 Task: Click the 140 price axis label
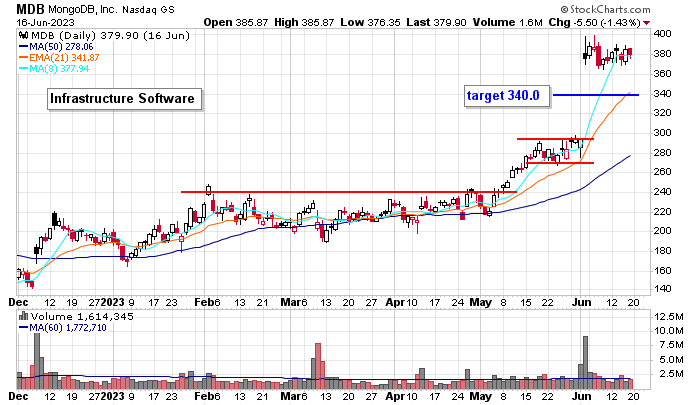click(x=662, y=289)
